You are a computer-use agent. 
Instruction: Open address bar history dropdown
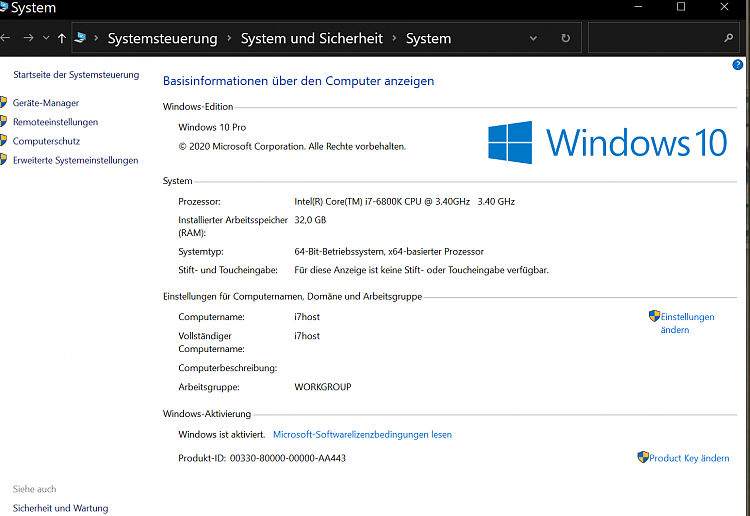(533, 38)
